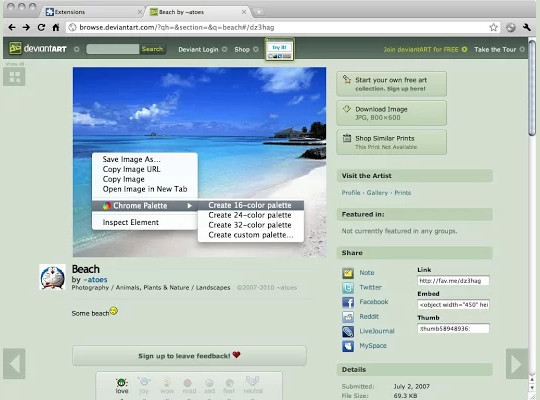Screen dimensions: 540x400
Task: Open the -atoes artist link
Action: 95,280
